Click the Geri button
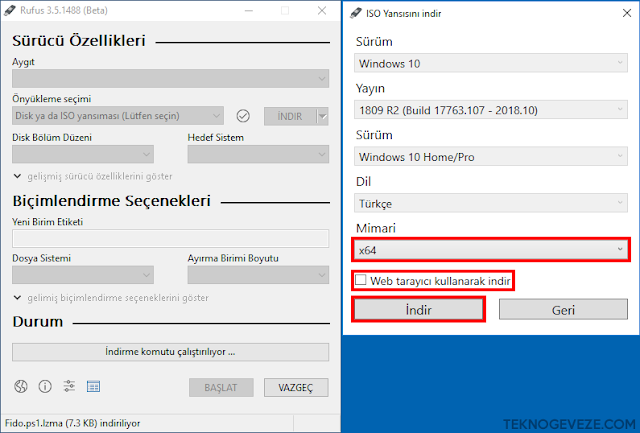 563,310
